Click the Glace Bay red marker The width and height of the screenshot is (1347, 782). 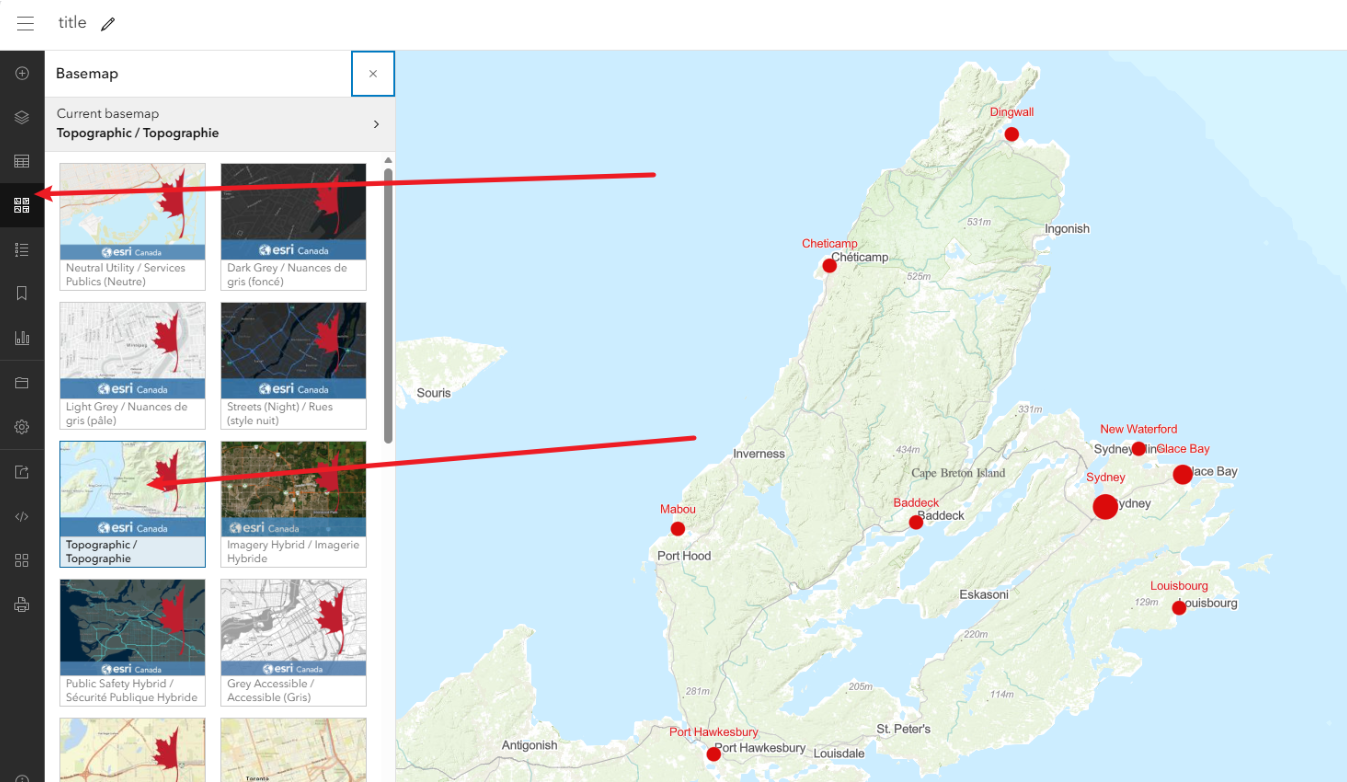(x=1182, y=474)
